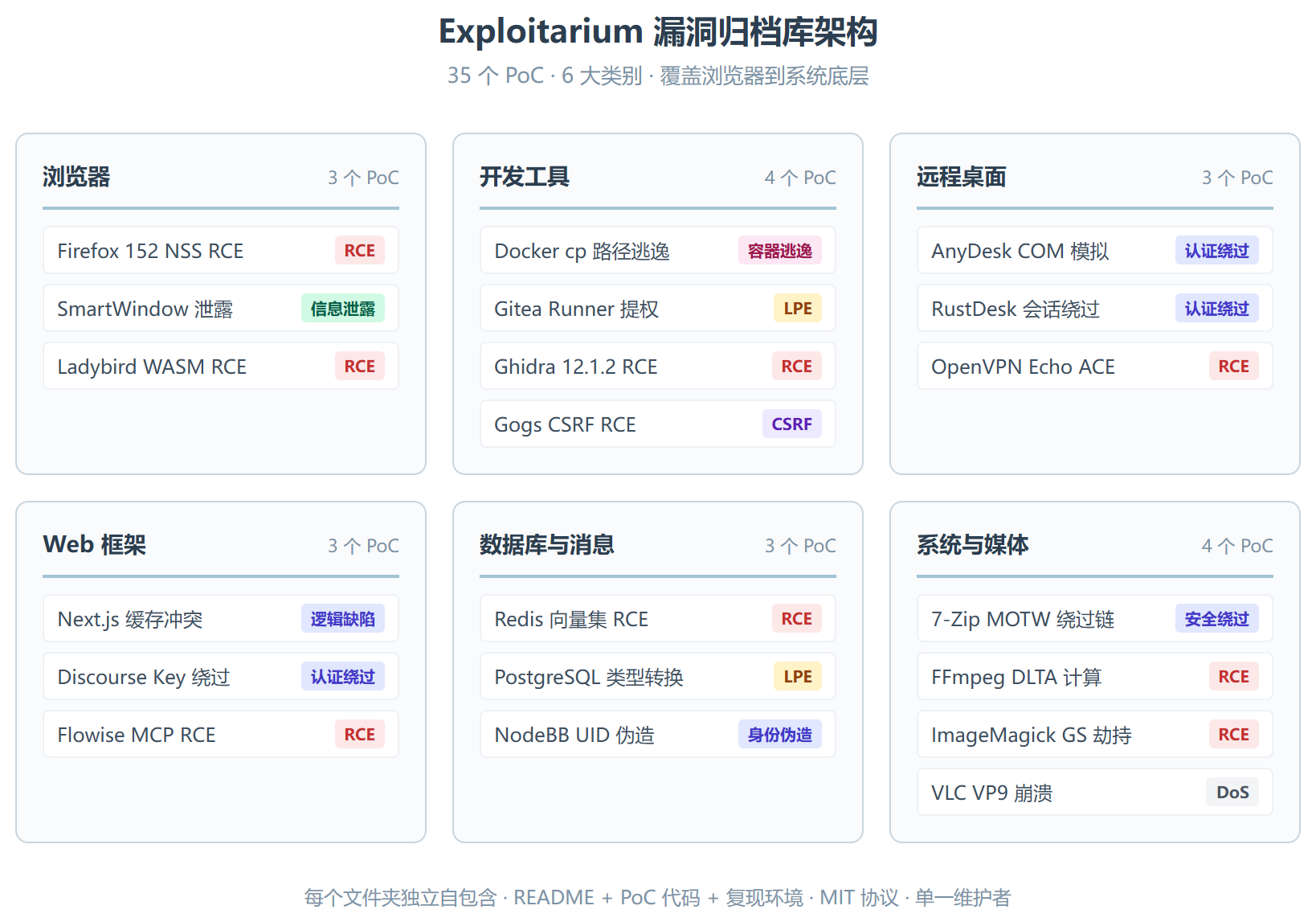The image size is (1316, 918).
Task: Click the RCE tag on Flowise MCP
Action: [360, 735]
